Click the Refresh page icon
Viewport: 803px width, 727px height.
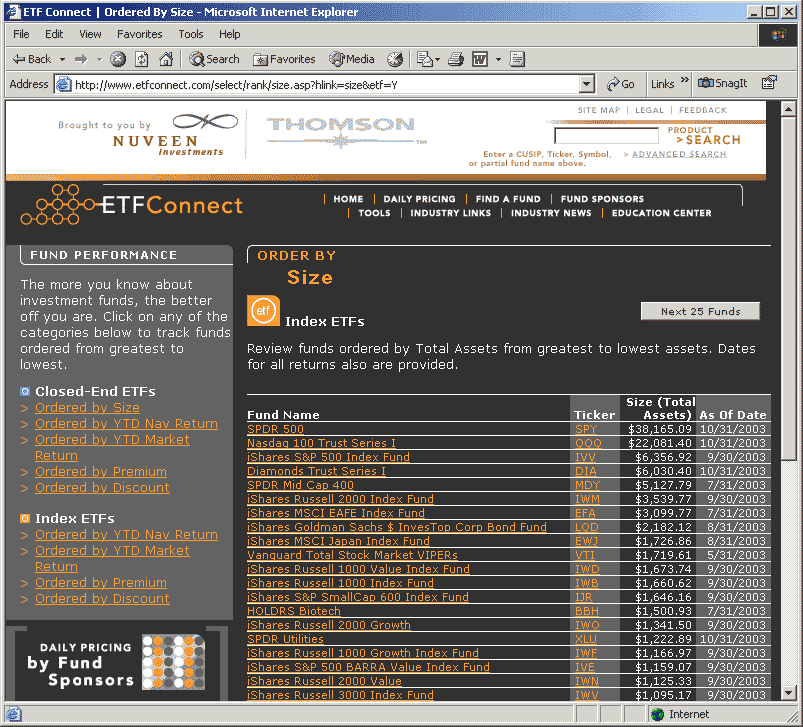point(141,59)
